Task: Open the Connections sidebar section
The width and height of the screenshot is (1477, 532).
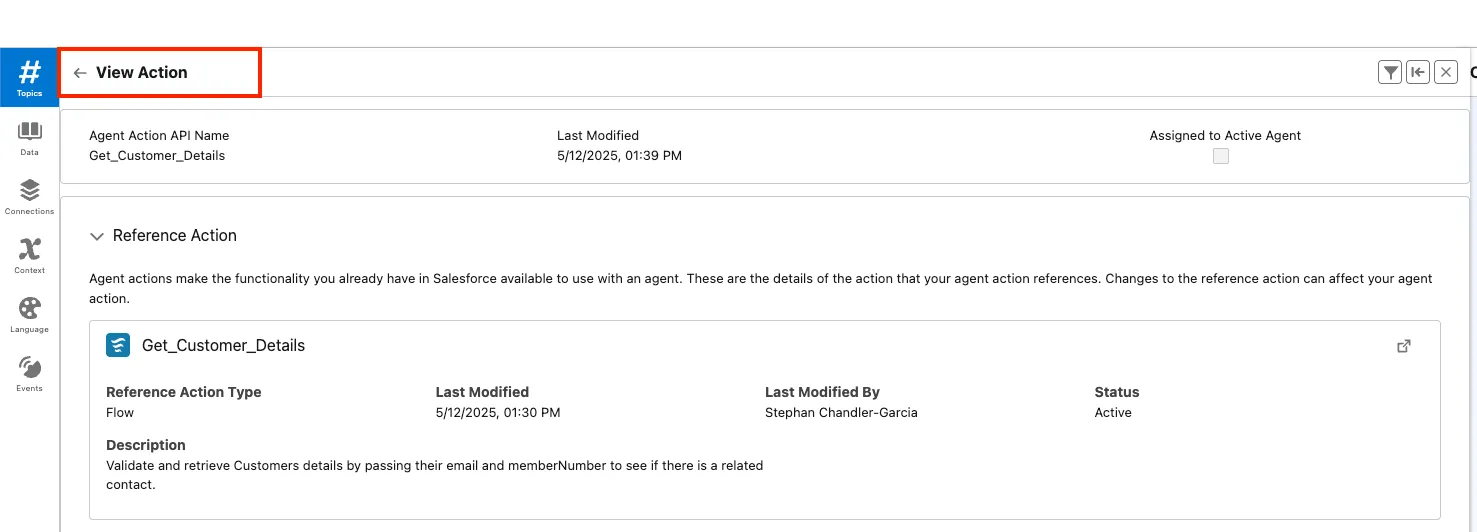Action: [29, 196]
